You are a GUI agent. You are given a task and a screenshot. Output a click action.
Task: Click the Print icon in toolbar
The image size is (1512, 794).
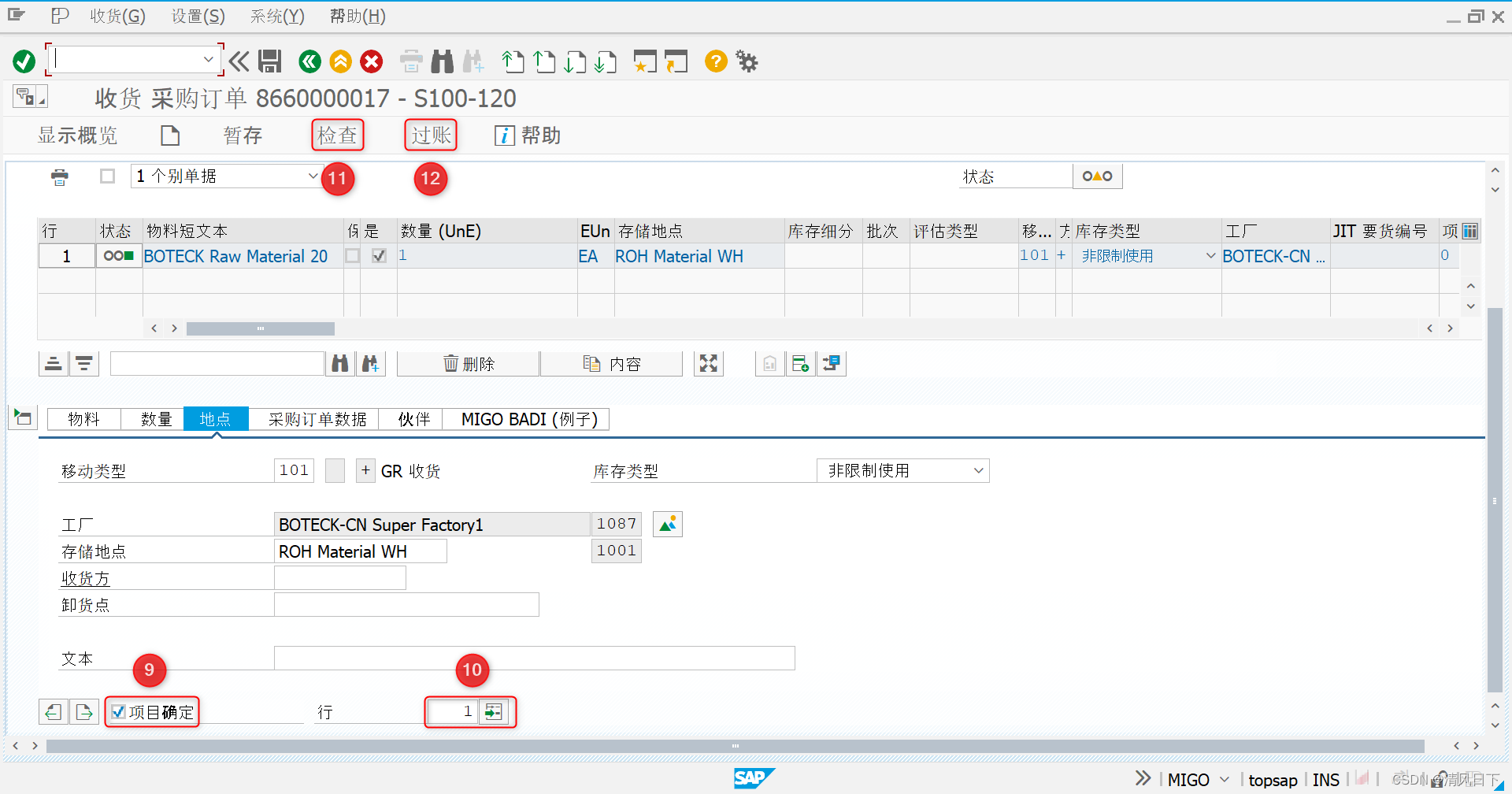coord(411,61)
